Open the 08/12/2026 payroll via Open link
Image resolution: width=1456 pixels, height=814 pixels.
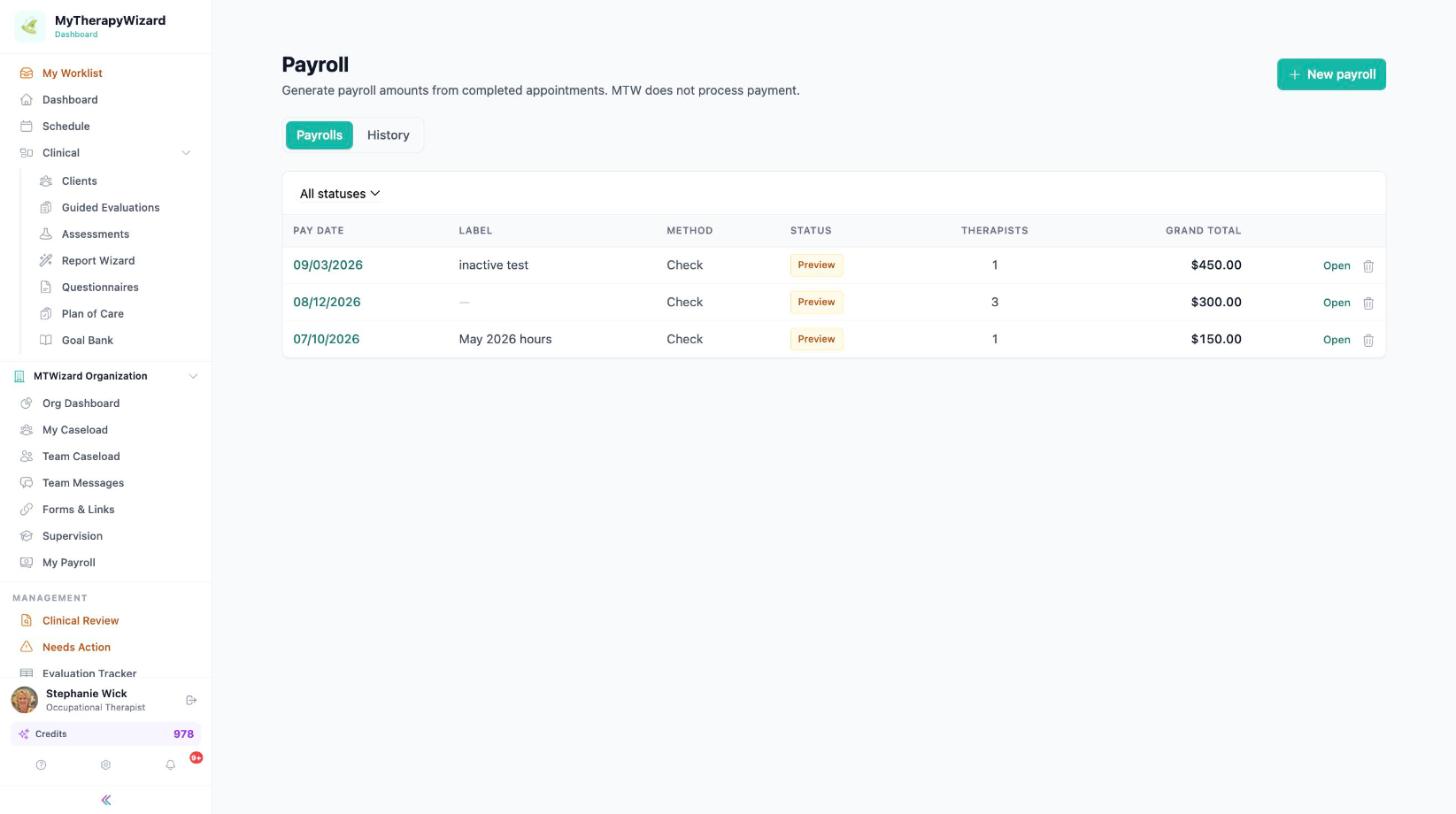tap(1336, 303)
